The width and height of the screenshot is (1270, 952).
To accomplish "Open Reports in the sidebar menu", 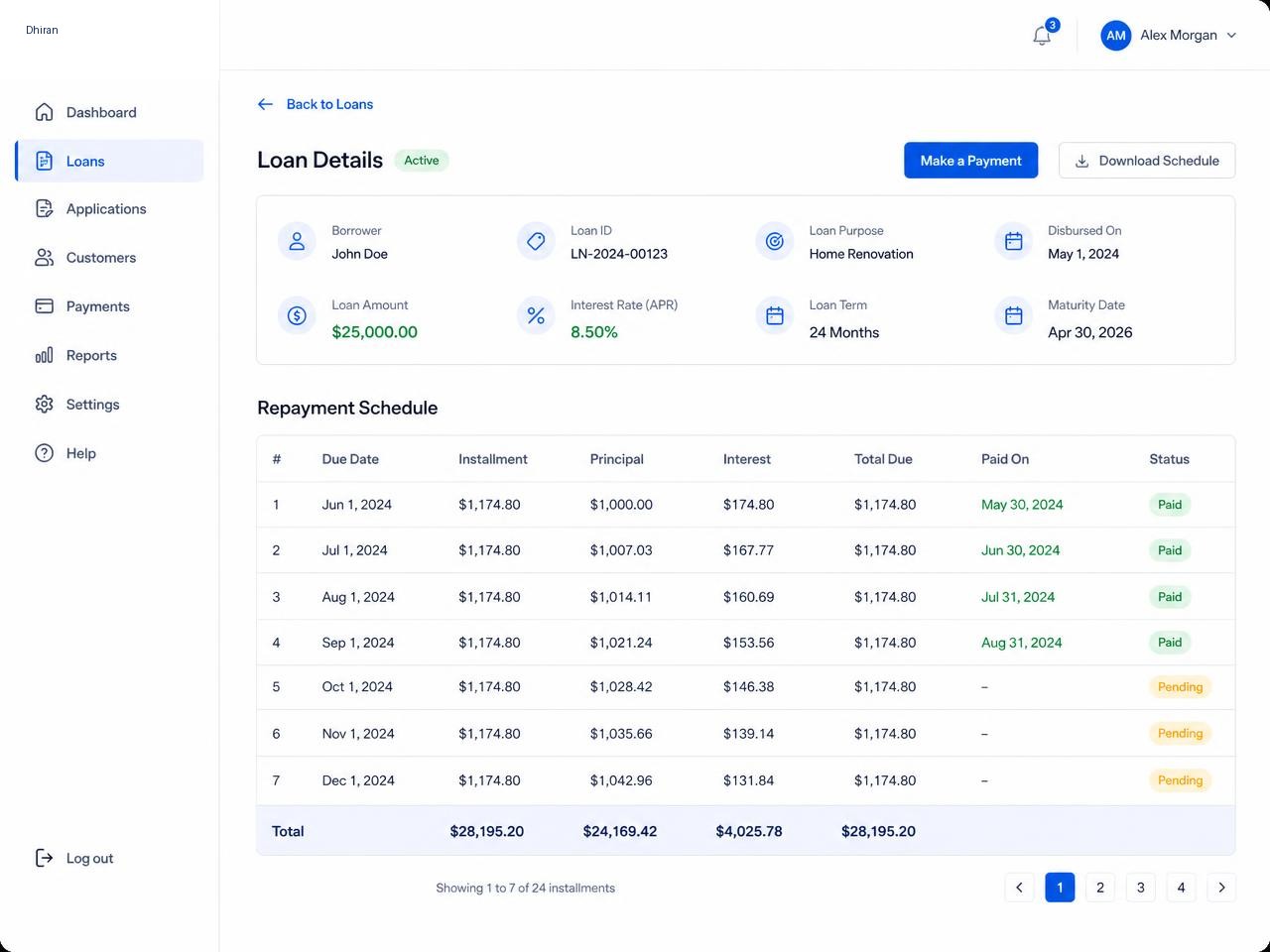I will (109, 355).
